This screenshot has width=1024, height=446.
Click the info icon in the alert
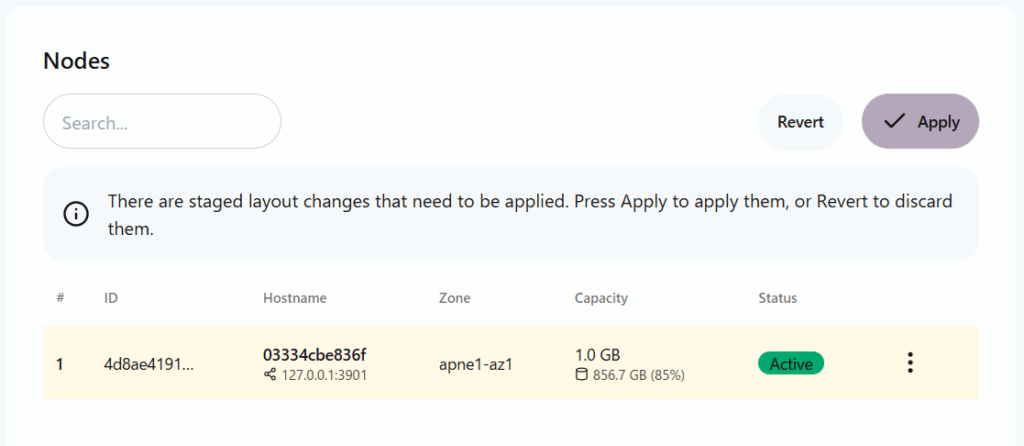point(75,214)
